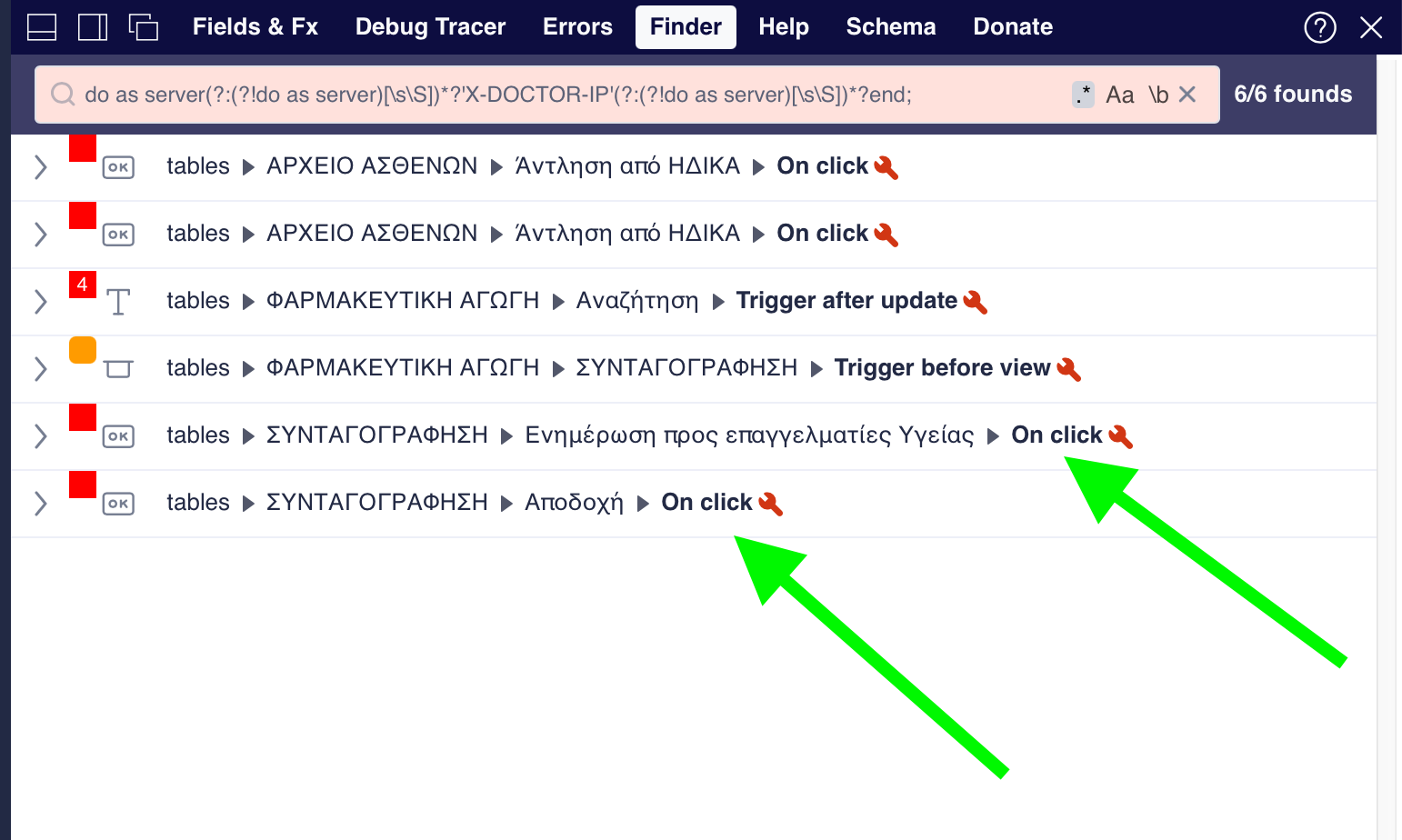Click the wrench in the Αποδοχή row
The height and width of the screenshot is (840, 1402).
(x=771, y=504)
